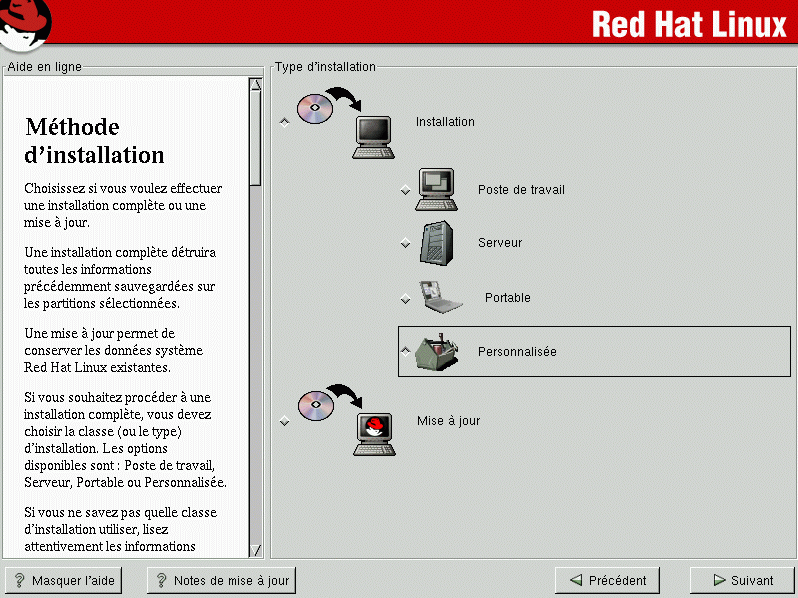Select the Poste de travail radio button
The height and width of the screenshot is (598, 798).
coord(405,190)
